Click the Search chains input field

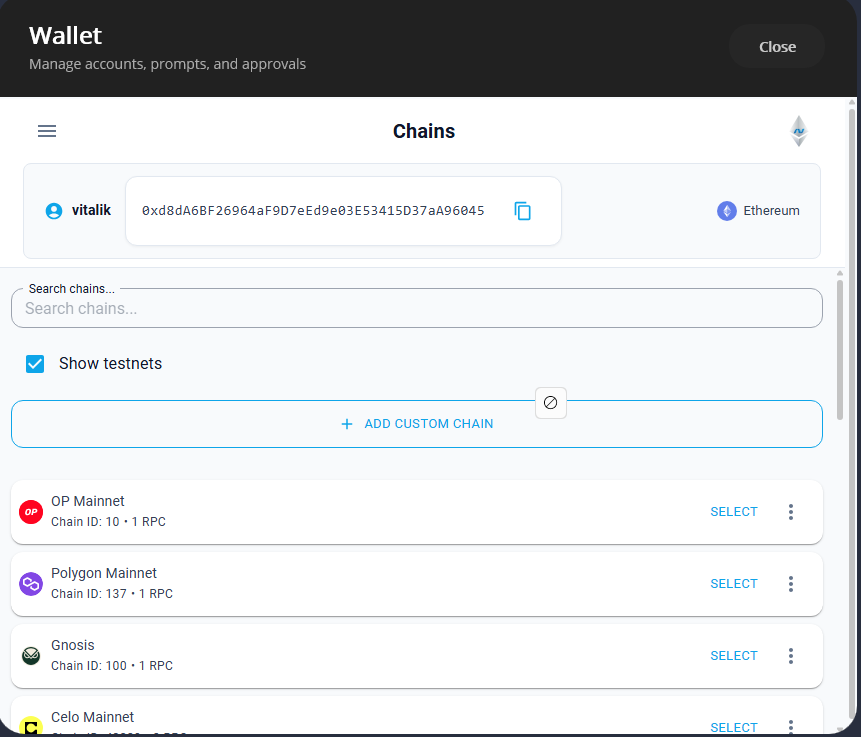pyautogui.click(x=416, y=307)
